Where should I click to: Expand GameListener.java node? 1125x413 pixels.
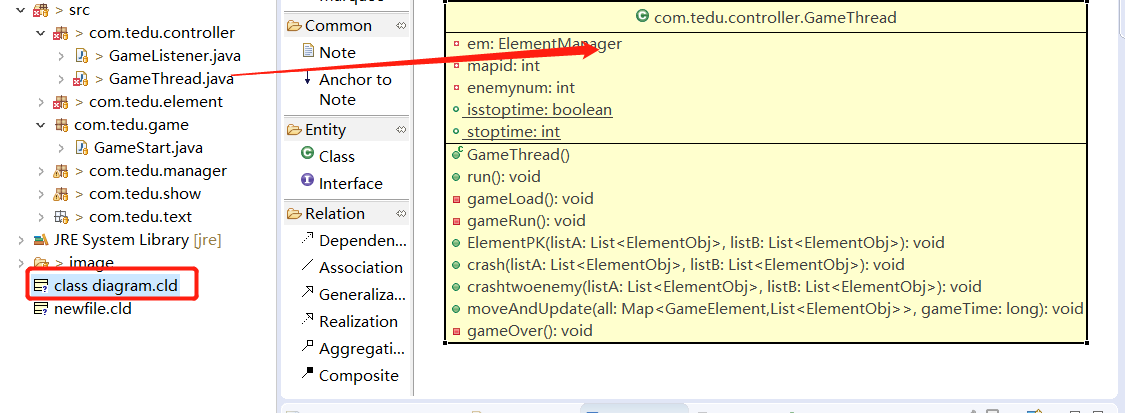[x=62, y=56]
